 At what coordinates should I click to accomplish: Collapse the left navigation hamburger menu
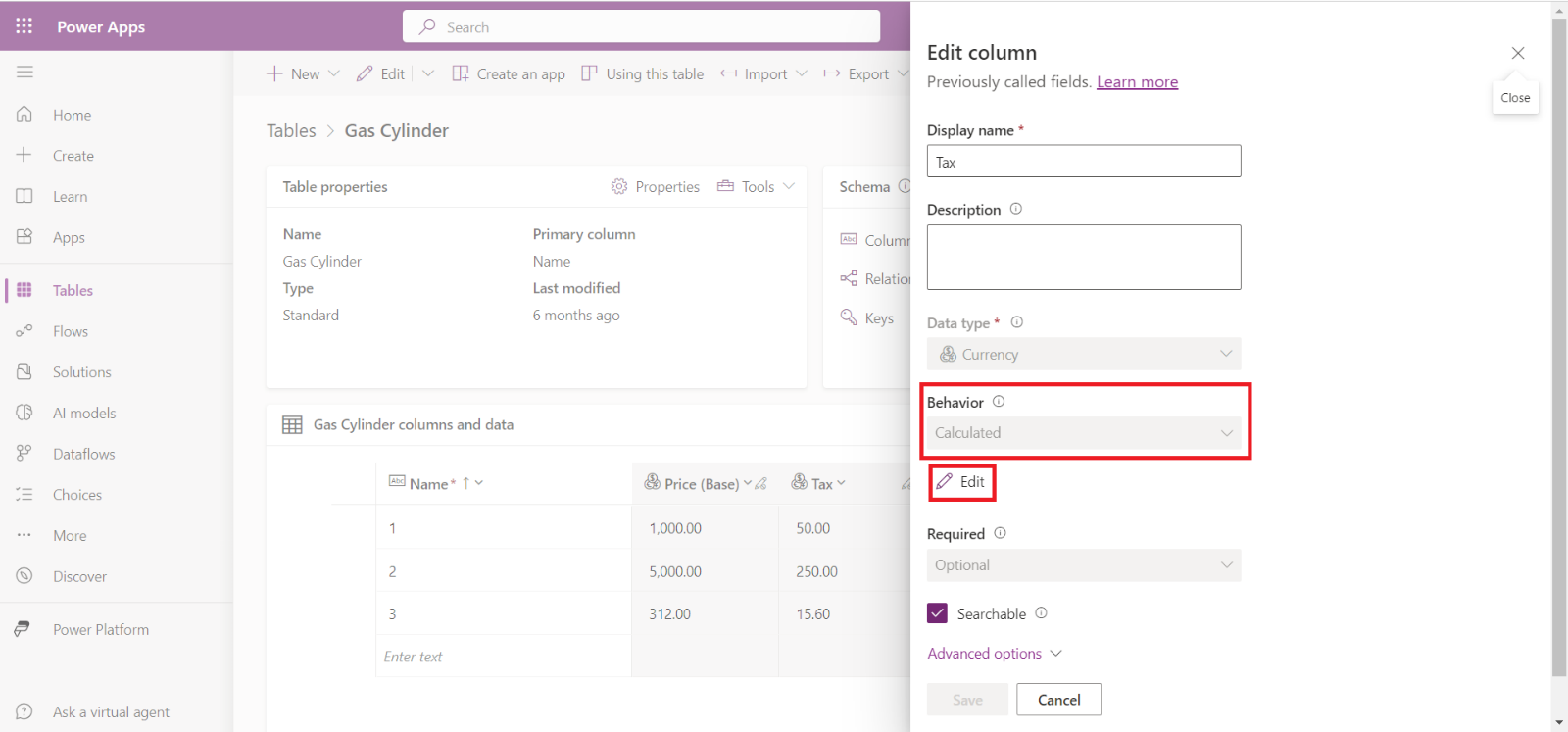[24, 72]
